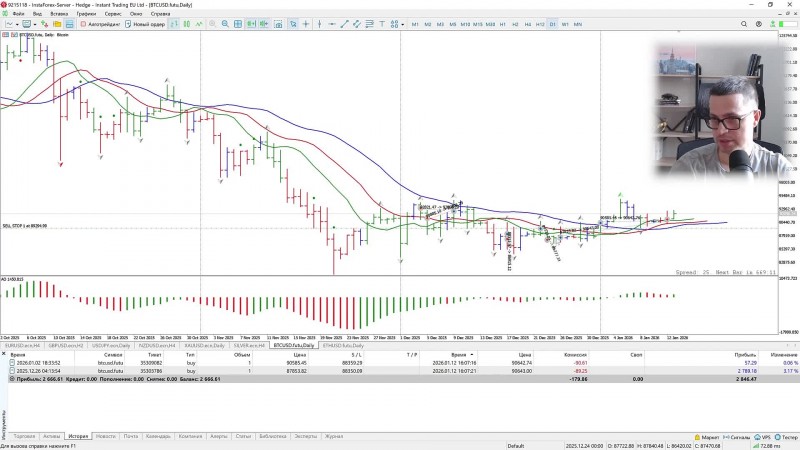Image resolution: width=800 pixels, height=450 pixels.
Task: Open the account profile icon
Action: pyautogui.click(x=759, y=24)
